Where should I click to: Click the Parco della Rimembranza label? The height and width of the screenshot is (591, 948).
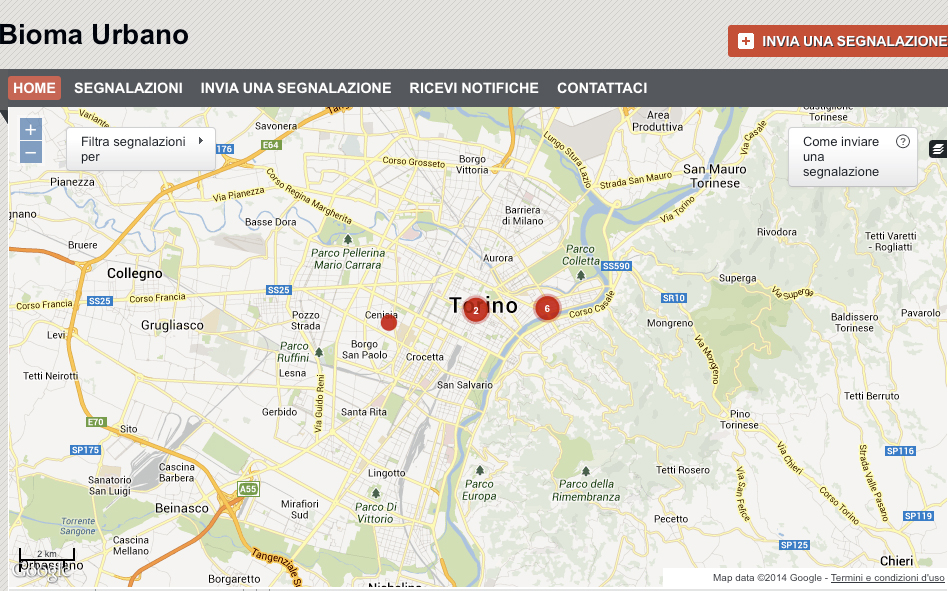click(586, 490)
